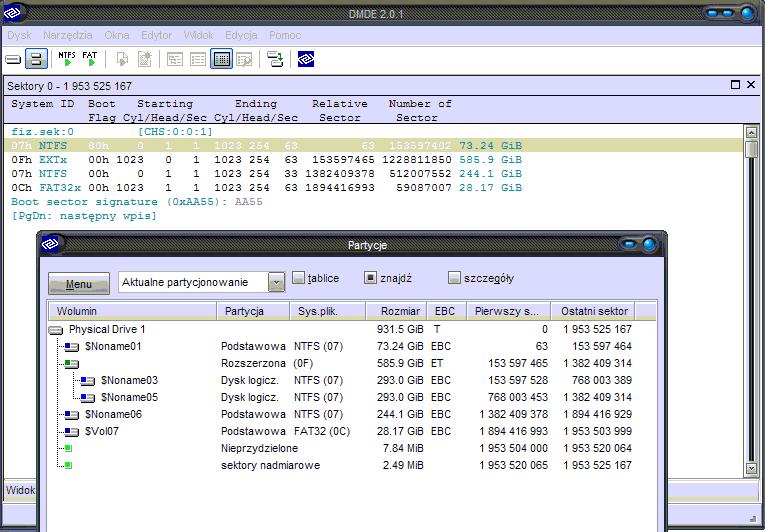Select the list view mode icon
This screenshot has height=532, width=765.
pos(198,60)
